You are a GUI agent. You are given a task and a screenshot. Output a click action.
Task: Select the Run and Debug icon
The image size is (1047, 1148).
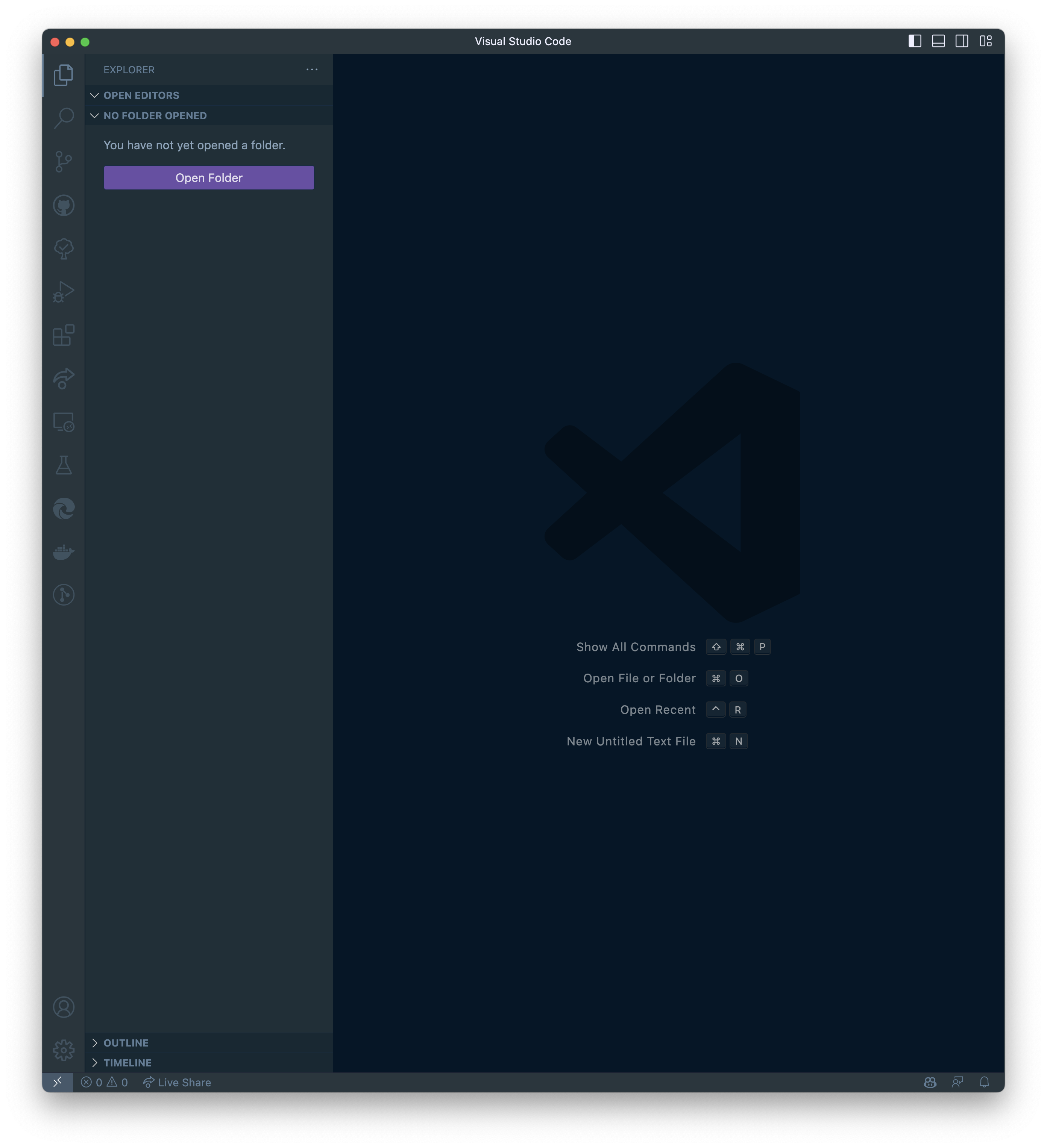coord(63,292)
